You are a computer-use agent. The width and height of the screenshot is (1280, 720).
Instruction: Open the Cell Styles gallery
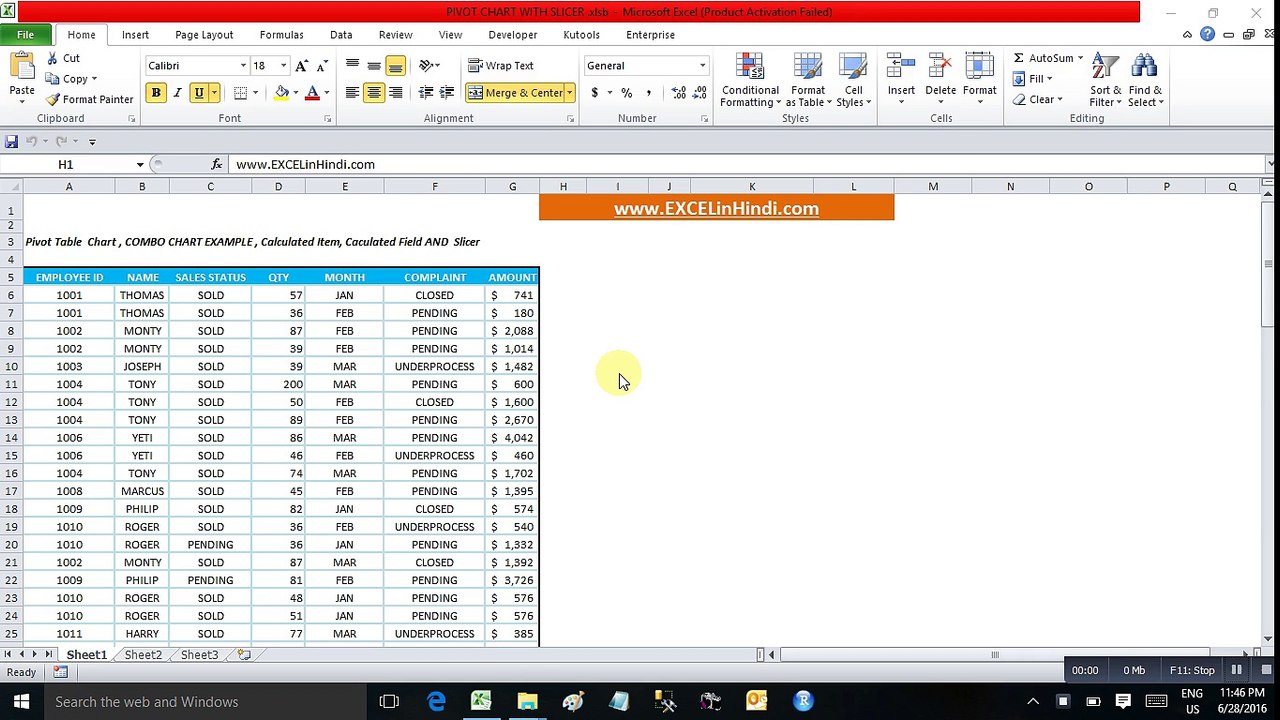[853, 80]
